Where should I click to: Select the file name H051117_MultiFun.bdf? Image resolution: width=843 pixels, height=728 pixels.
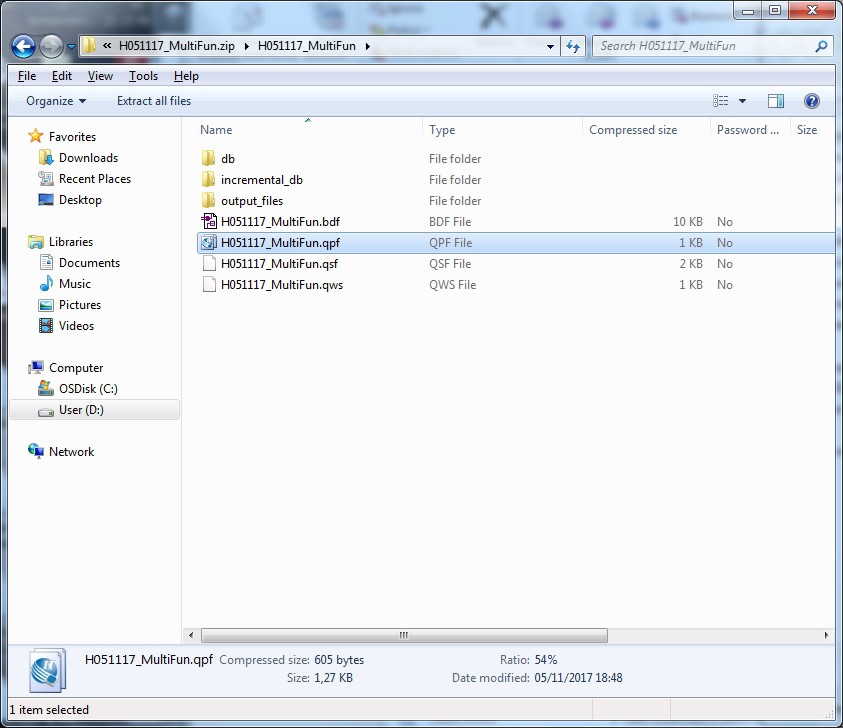pyautogui.click(x=280, y=222)
